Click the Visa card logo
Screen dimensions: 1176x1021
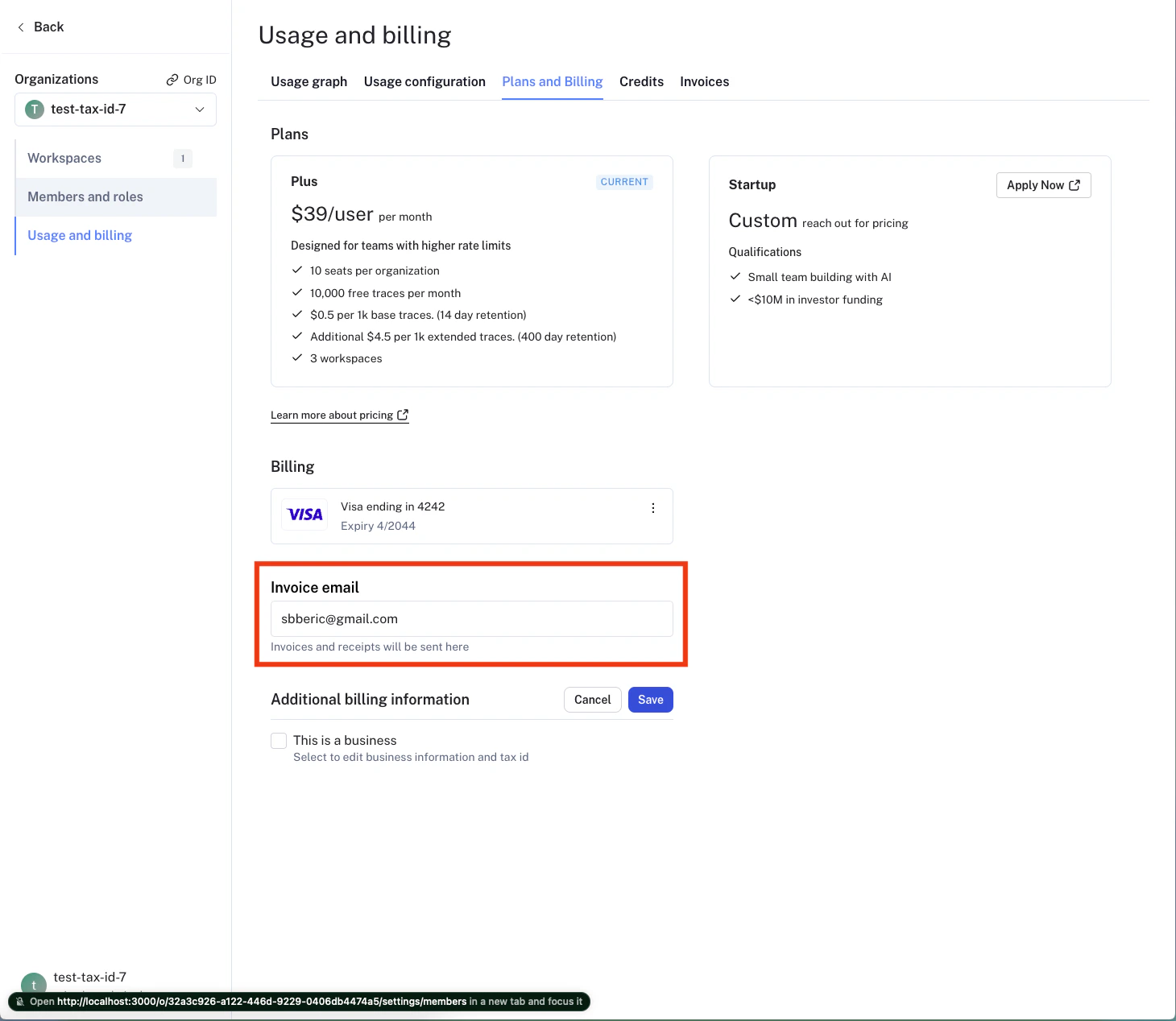pyautogui.click(x=305, y=515)
